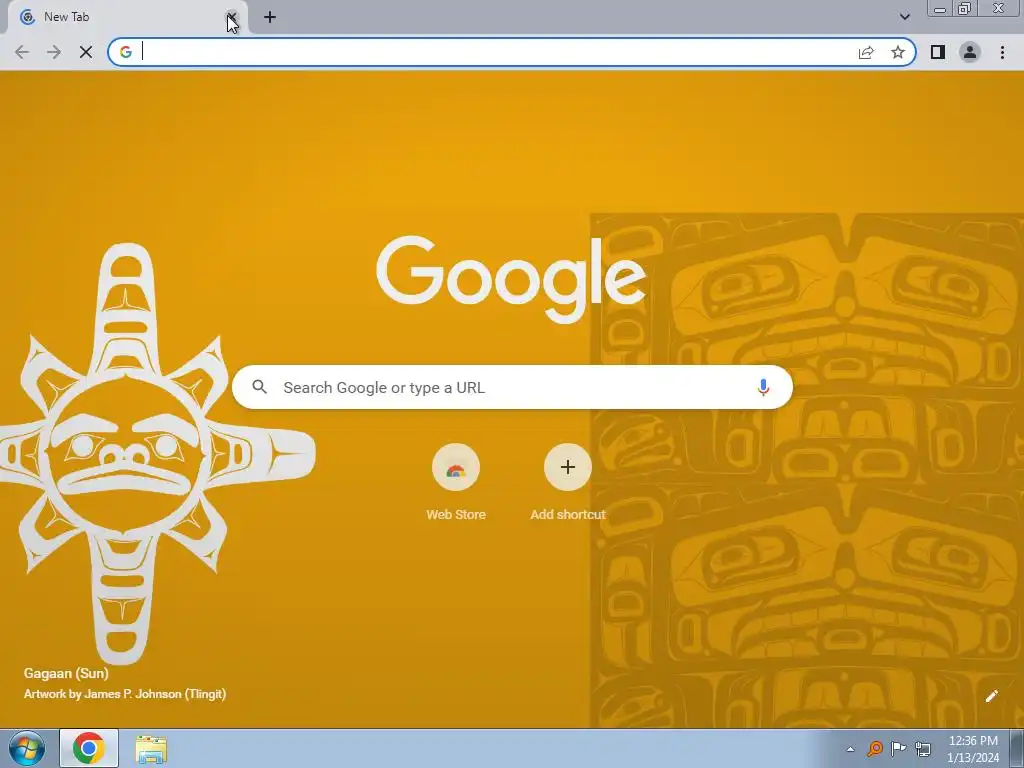Close the New Tab tab
The height and width of the screenshot is (768, 1024).
point(231,17)
